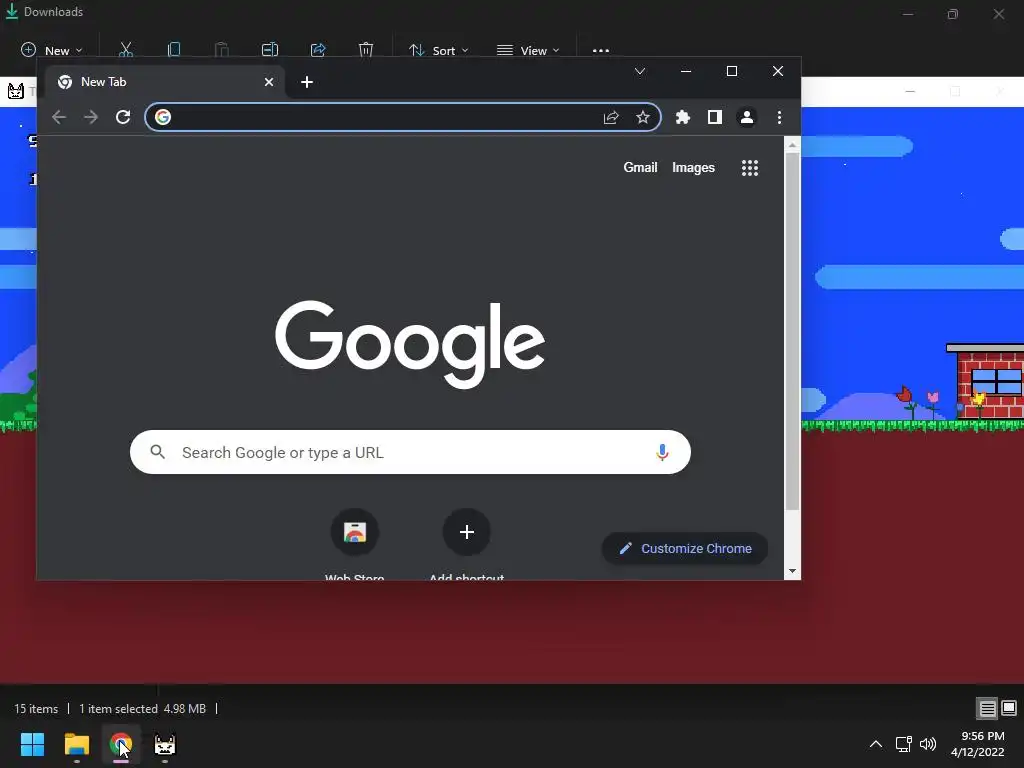1024x768 pixels.
Task: Reload the page in Chrome
Action: click(x=123, y=118)
